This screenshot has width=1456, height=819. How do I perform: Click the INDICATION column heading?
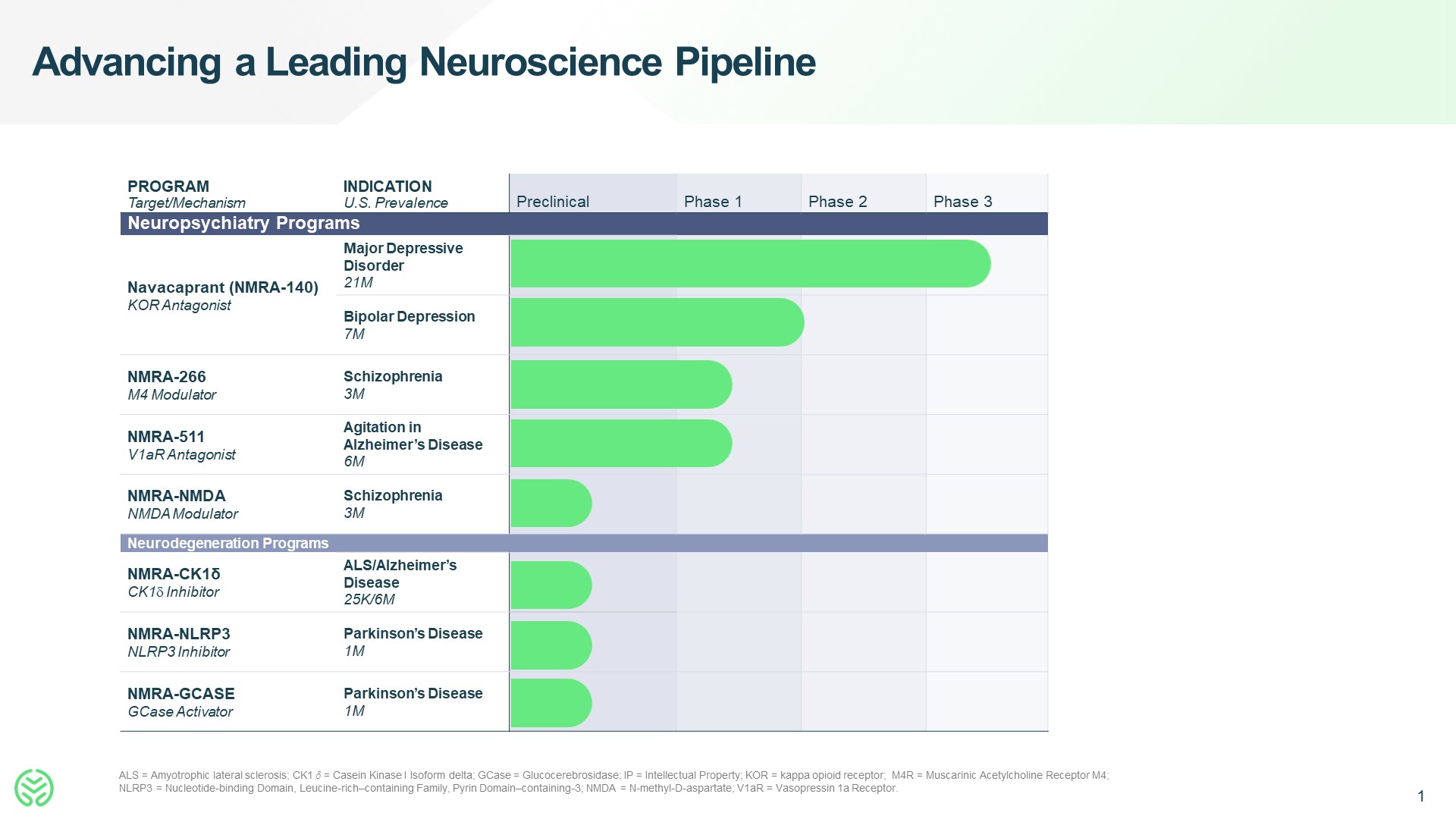tap(388, 187)
